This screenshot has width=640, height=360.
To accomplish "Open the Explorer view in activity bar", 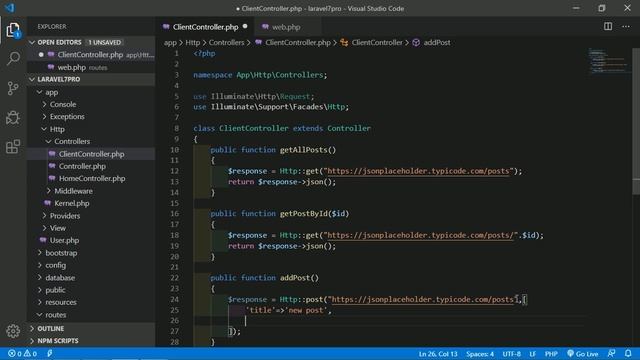I will pyautogui.click(x=13, y=30).
